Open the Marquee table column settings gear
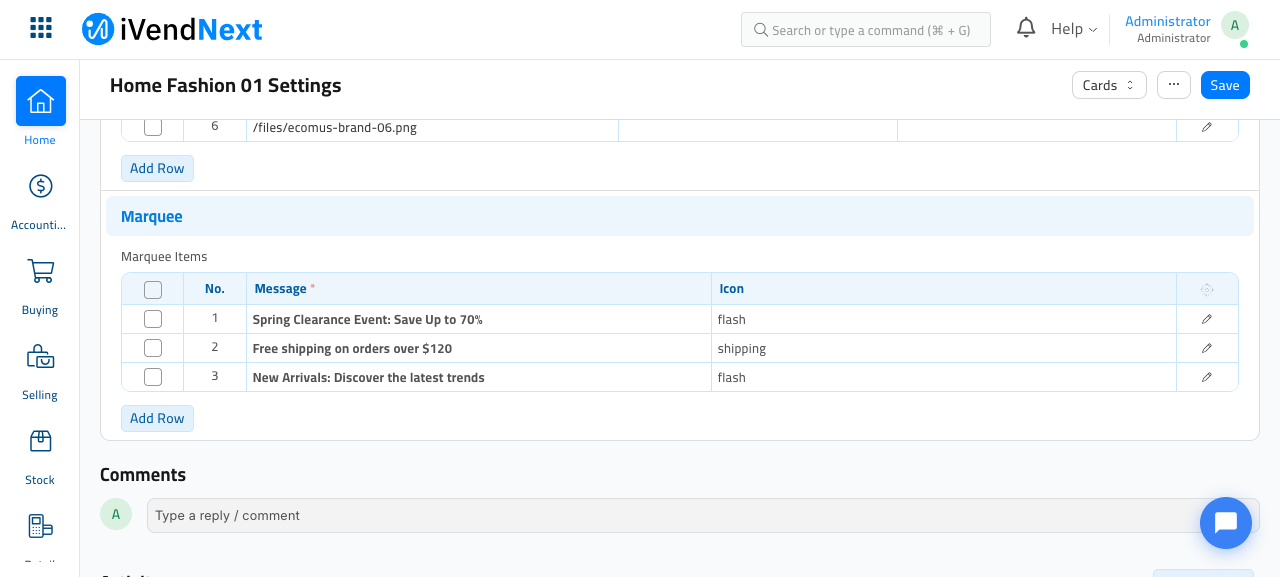Viewport: 1280px width, 577px height. 1207,289
